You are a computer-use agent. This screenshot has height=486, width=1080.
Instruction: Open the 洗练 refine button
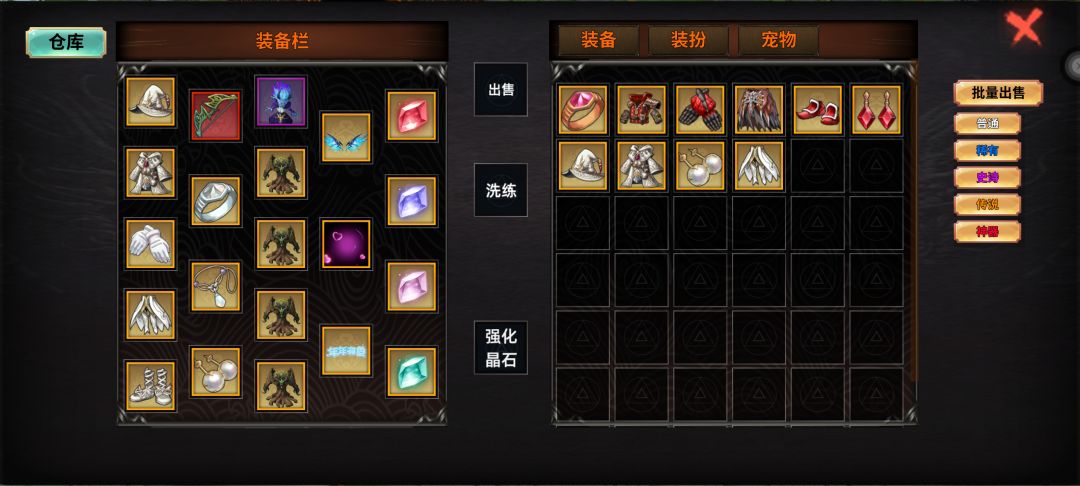coord(501,190)
